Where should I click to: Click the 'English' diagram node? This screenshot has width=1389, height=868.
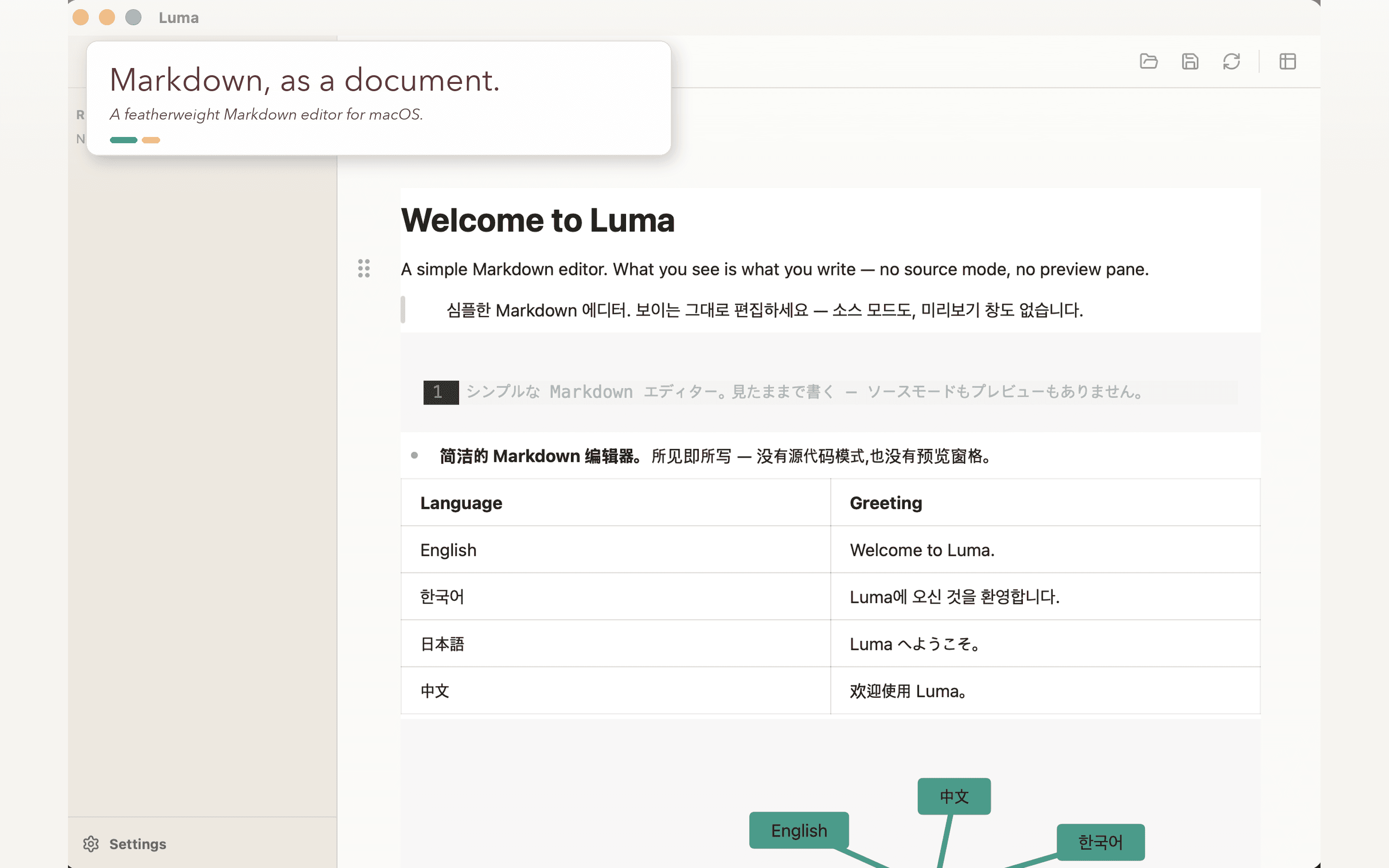pos(799,830)
